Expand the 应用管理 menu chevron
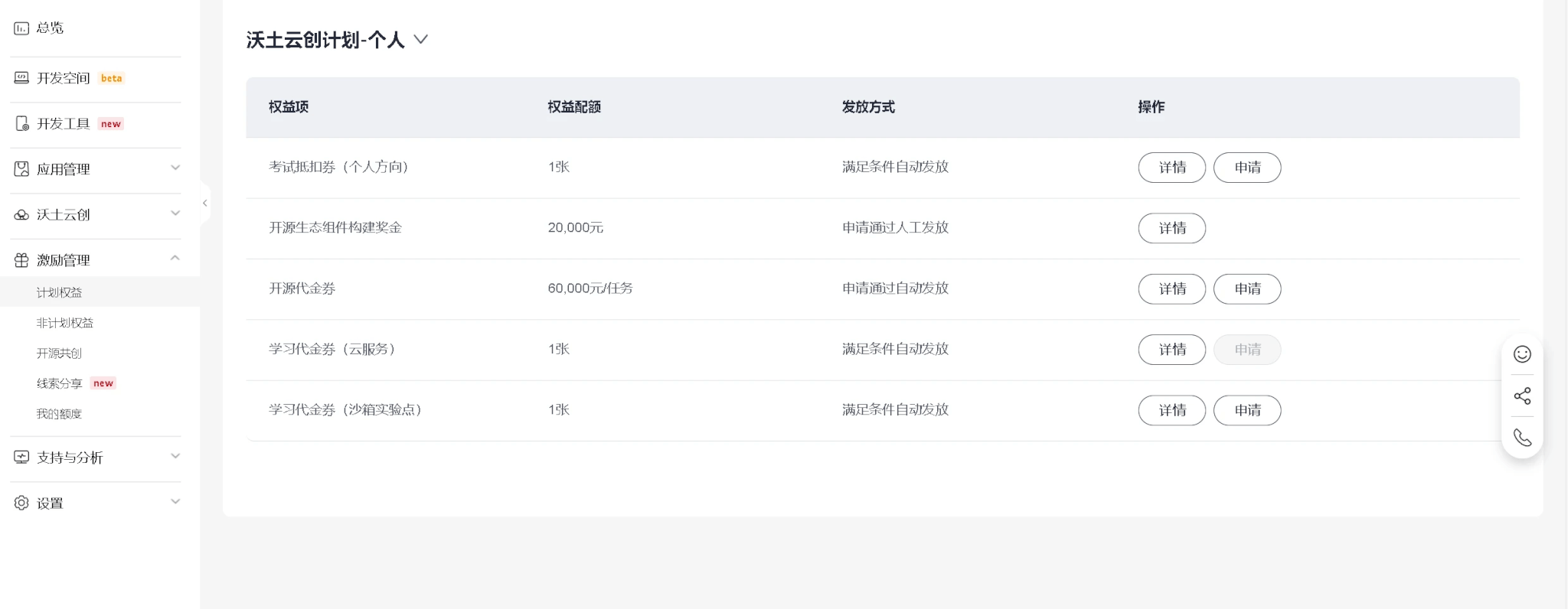The height and width of the screenshot is (609, 1568). [175, 168]
